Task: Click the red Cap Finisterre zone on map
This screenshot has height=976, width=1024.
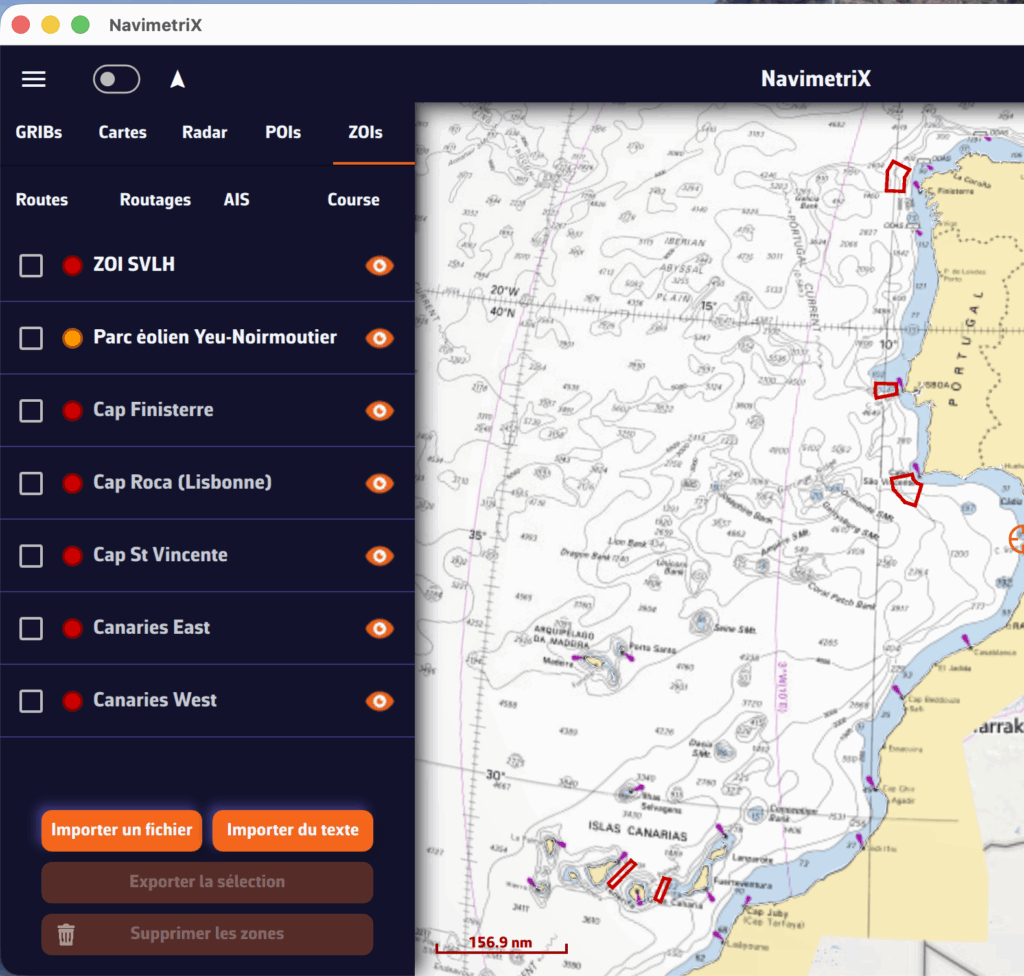Action: pyautogui.click(x=897, y=177)
